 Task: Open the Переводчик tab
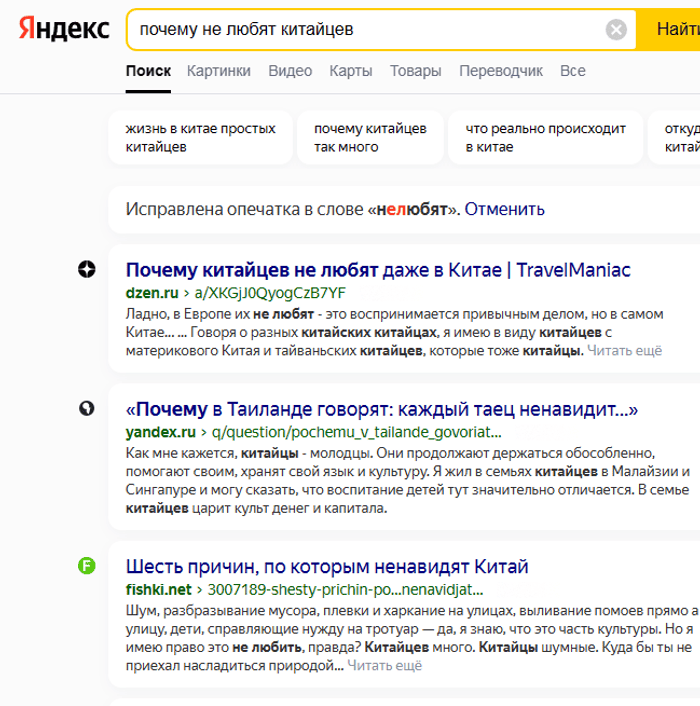coord(501,71)
